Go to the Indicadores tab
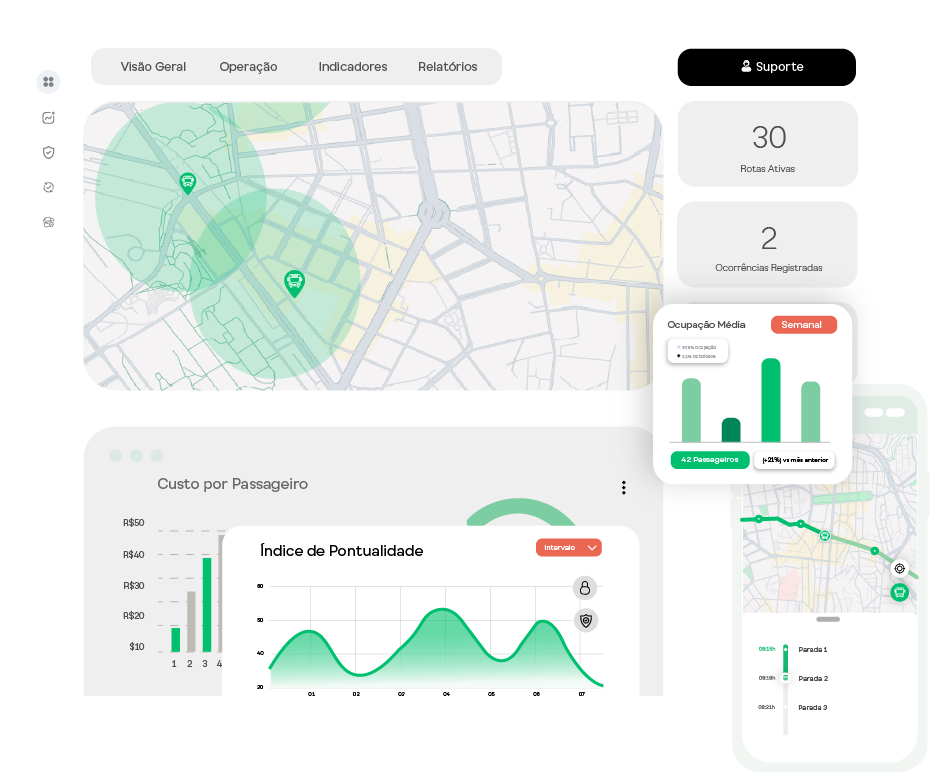This screenshot has width=933, height=773. 353,67
